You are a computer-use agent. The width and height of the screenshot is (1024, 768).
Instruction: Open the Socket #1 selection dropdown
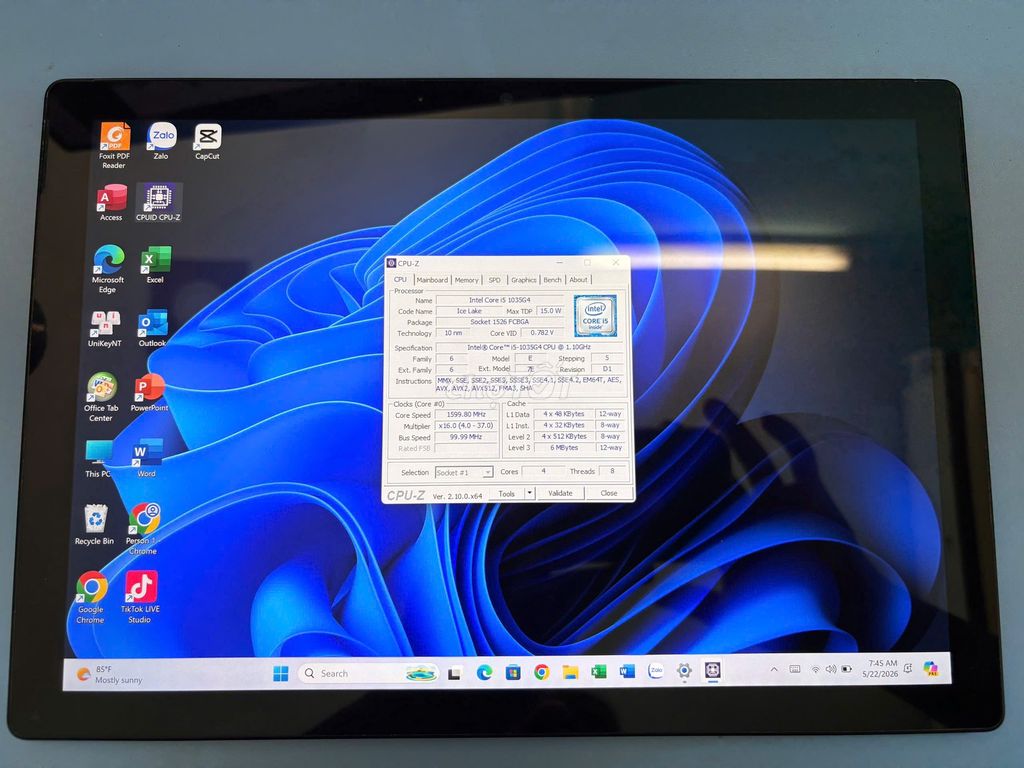click(464, 472)
